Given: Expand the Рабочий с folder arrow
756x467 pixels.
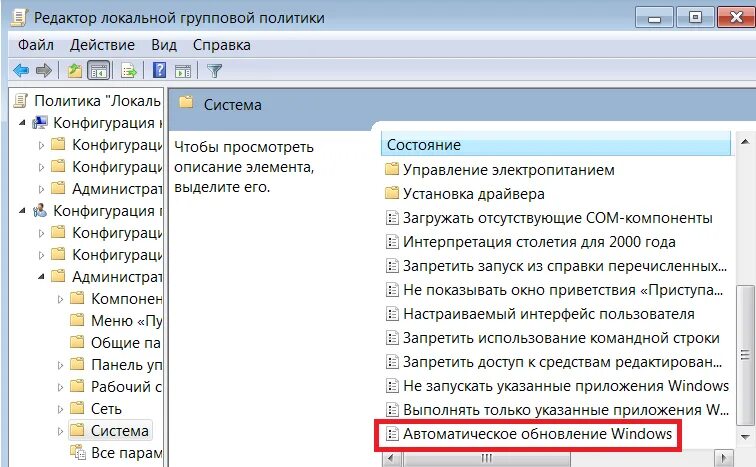Looking at the screenshot, I should (60, 387).
